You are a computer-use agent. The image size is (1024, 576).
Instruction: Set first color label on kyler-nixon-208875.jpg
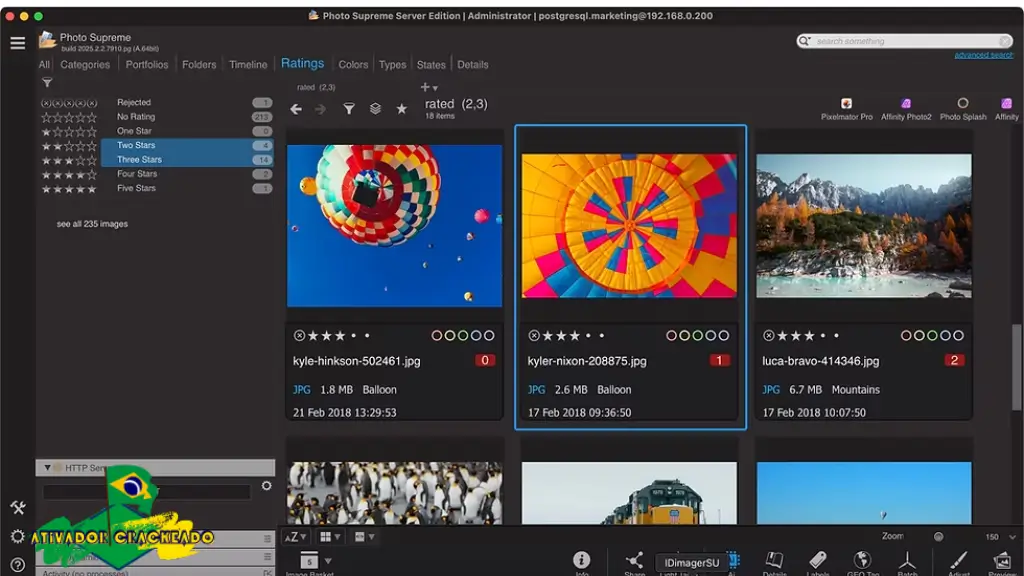point(671,336)
